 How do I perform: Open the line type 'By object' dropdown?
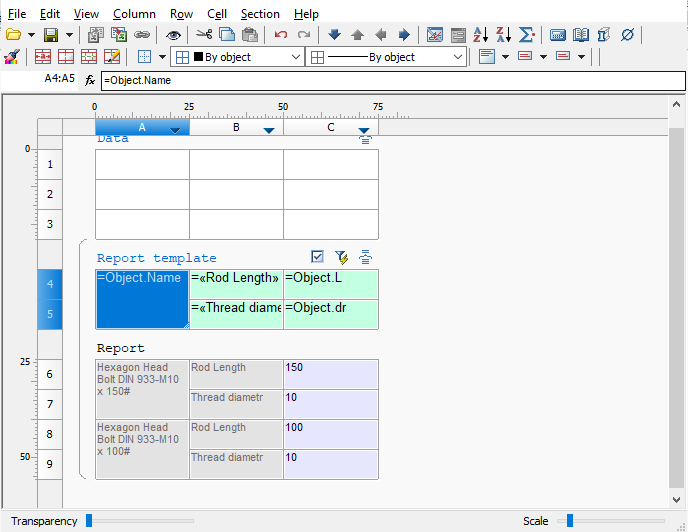click(x=458, y=57)
